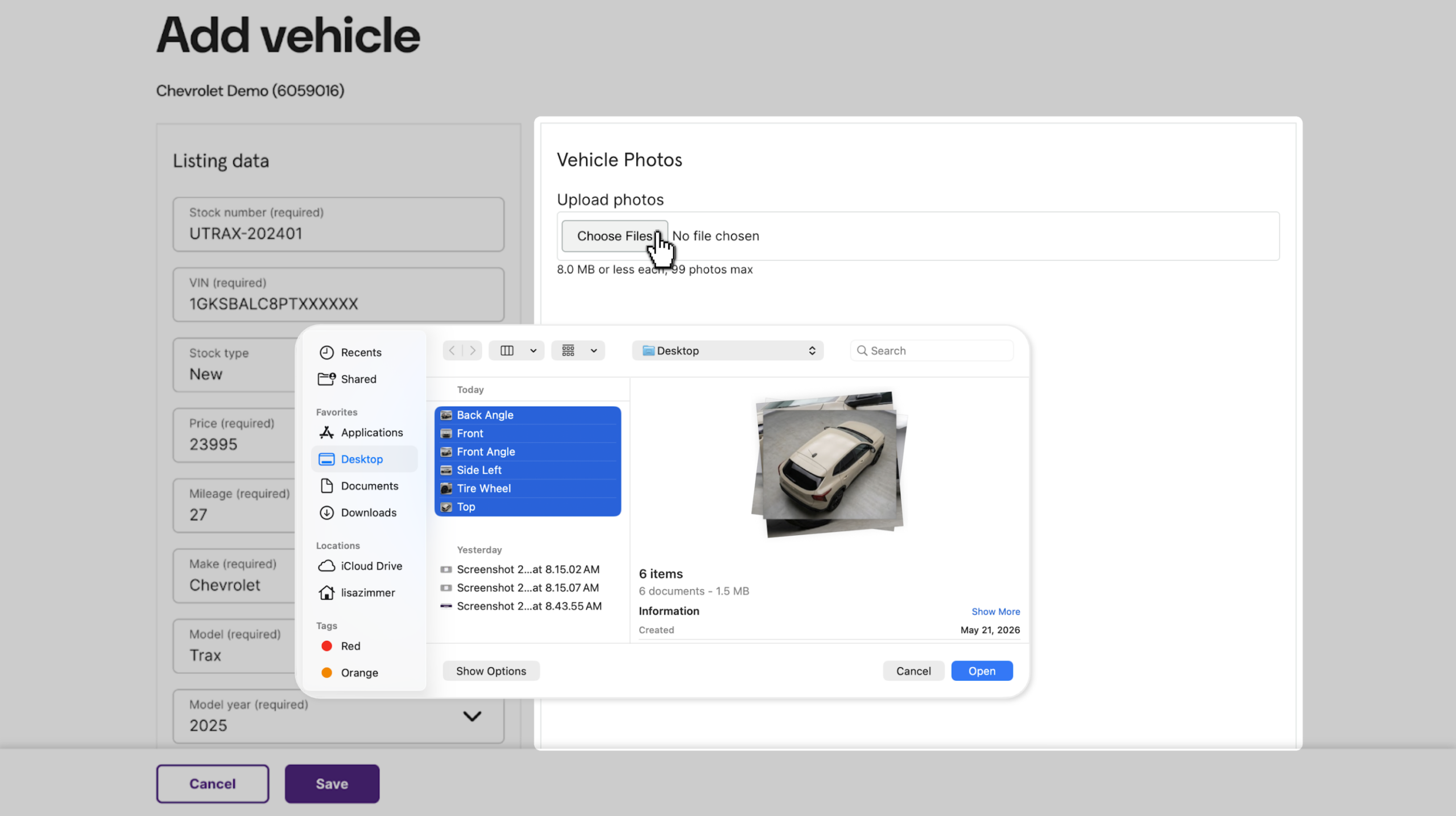Select Screenshot 2...at 8.43.55 AM name
Image resolution: width=1456 pixels, height=816 pixels.
coord(529,606)
